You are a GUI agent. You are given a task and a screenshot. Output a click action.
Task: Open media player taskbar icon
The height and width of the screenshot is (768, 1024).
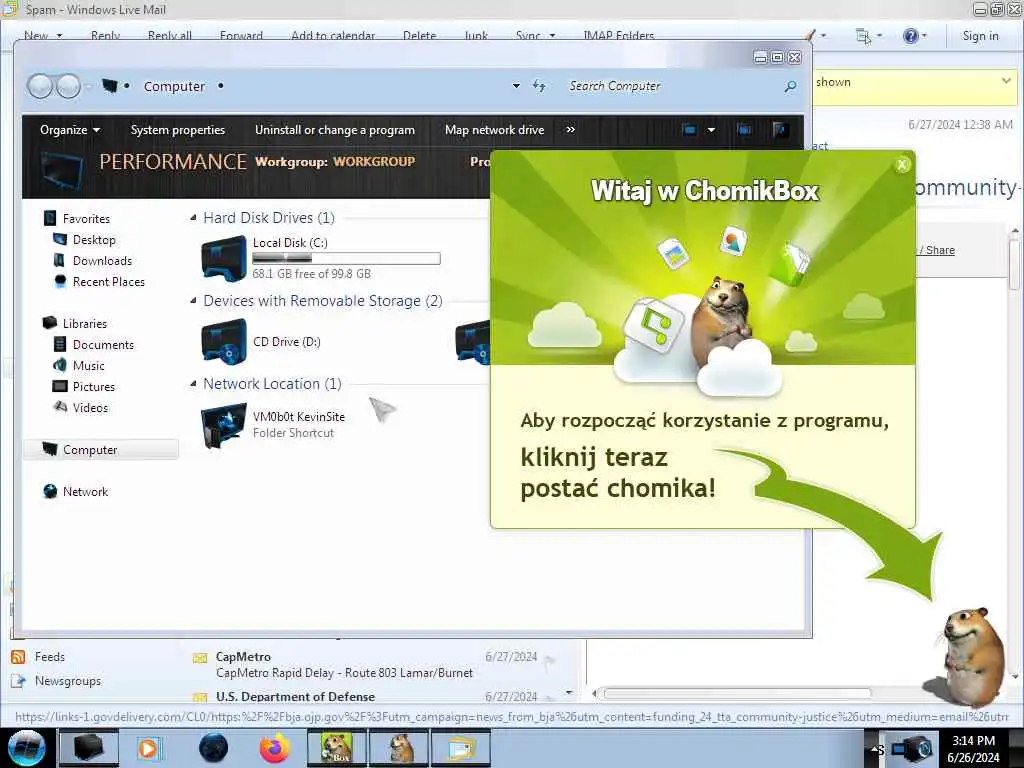149,748
